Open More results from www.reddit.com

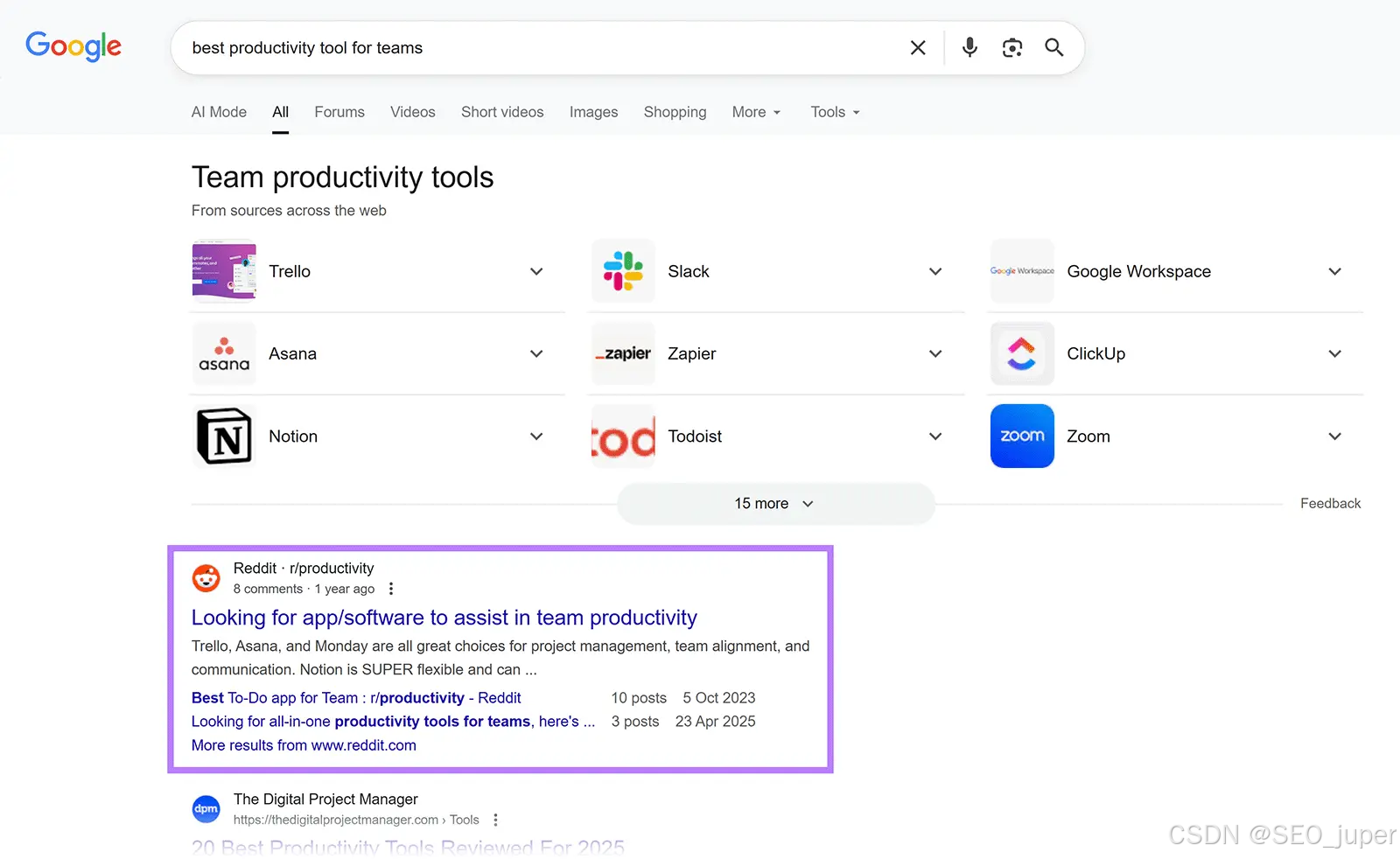pos(304,745)
